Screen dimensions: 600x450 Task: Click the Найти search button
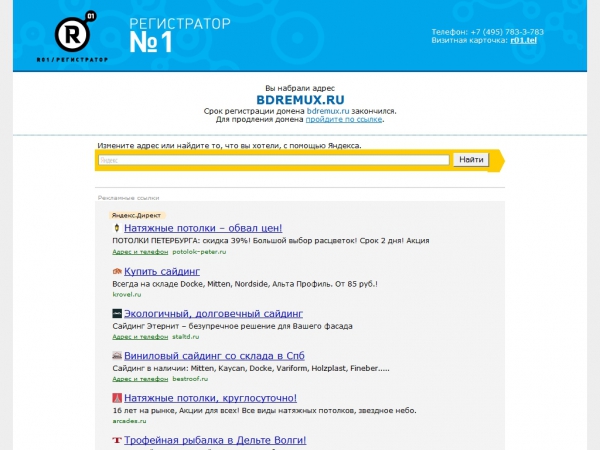(471, 160)
